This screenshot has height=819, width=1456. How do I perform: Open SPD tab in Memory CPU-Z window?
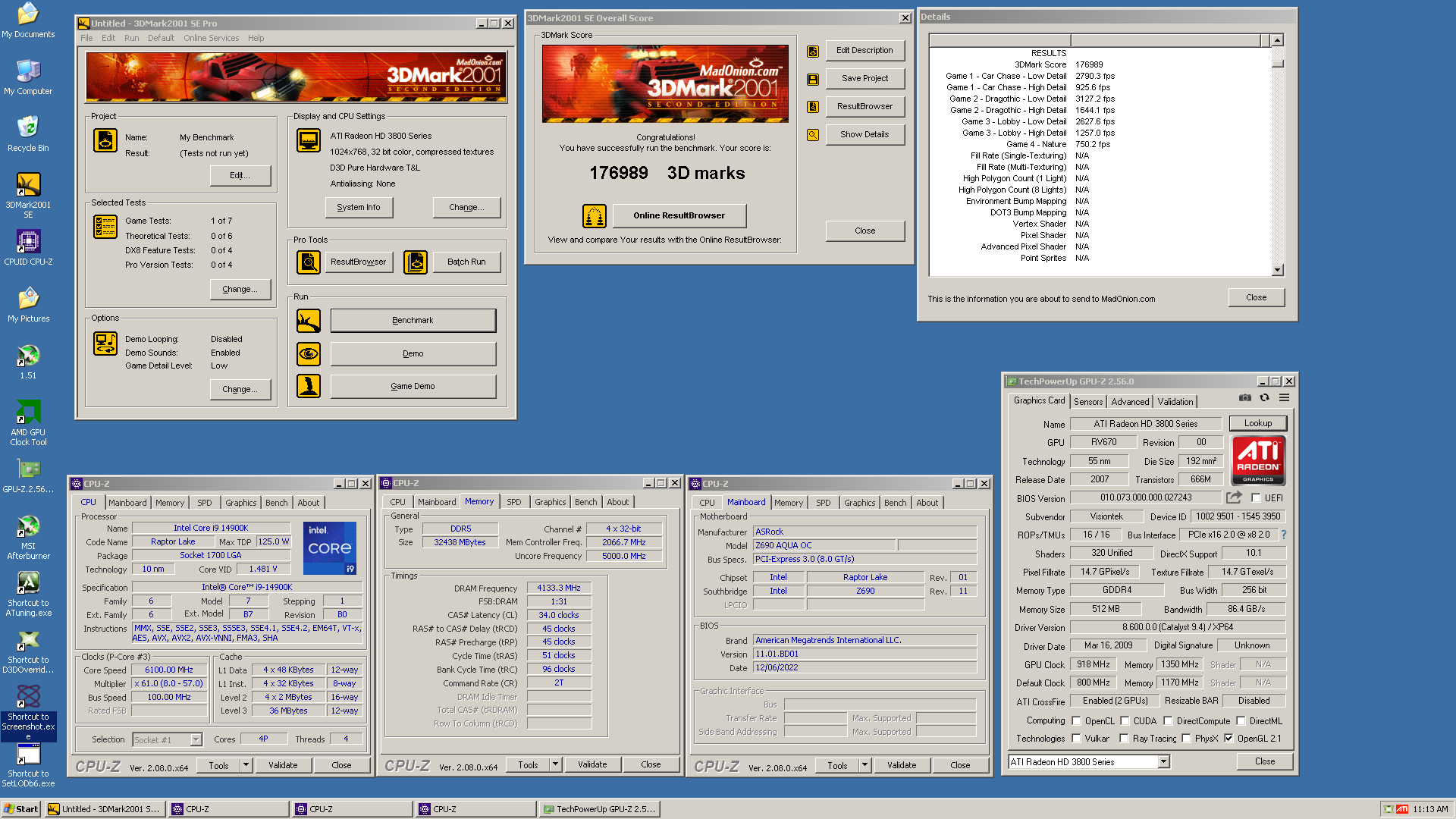point(513,502)
